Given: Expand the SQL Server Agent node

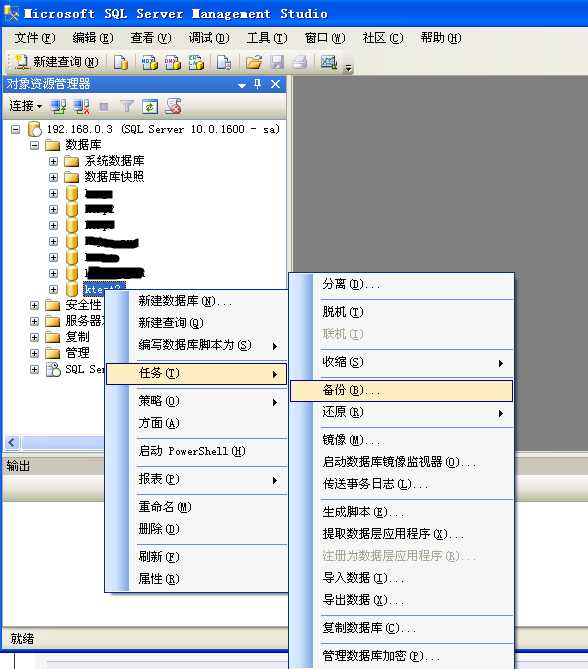Looking at the screenshot, I should click(35, 369).
